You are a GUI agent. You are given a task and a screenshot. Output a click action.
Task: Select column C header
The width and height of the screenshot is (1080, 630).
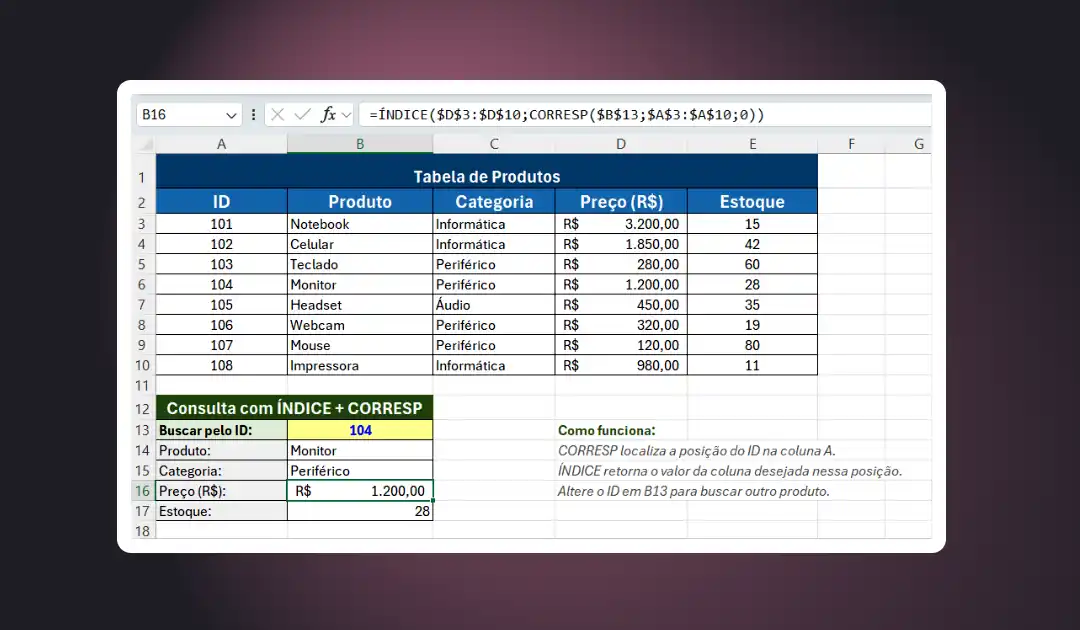point(494,144)
